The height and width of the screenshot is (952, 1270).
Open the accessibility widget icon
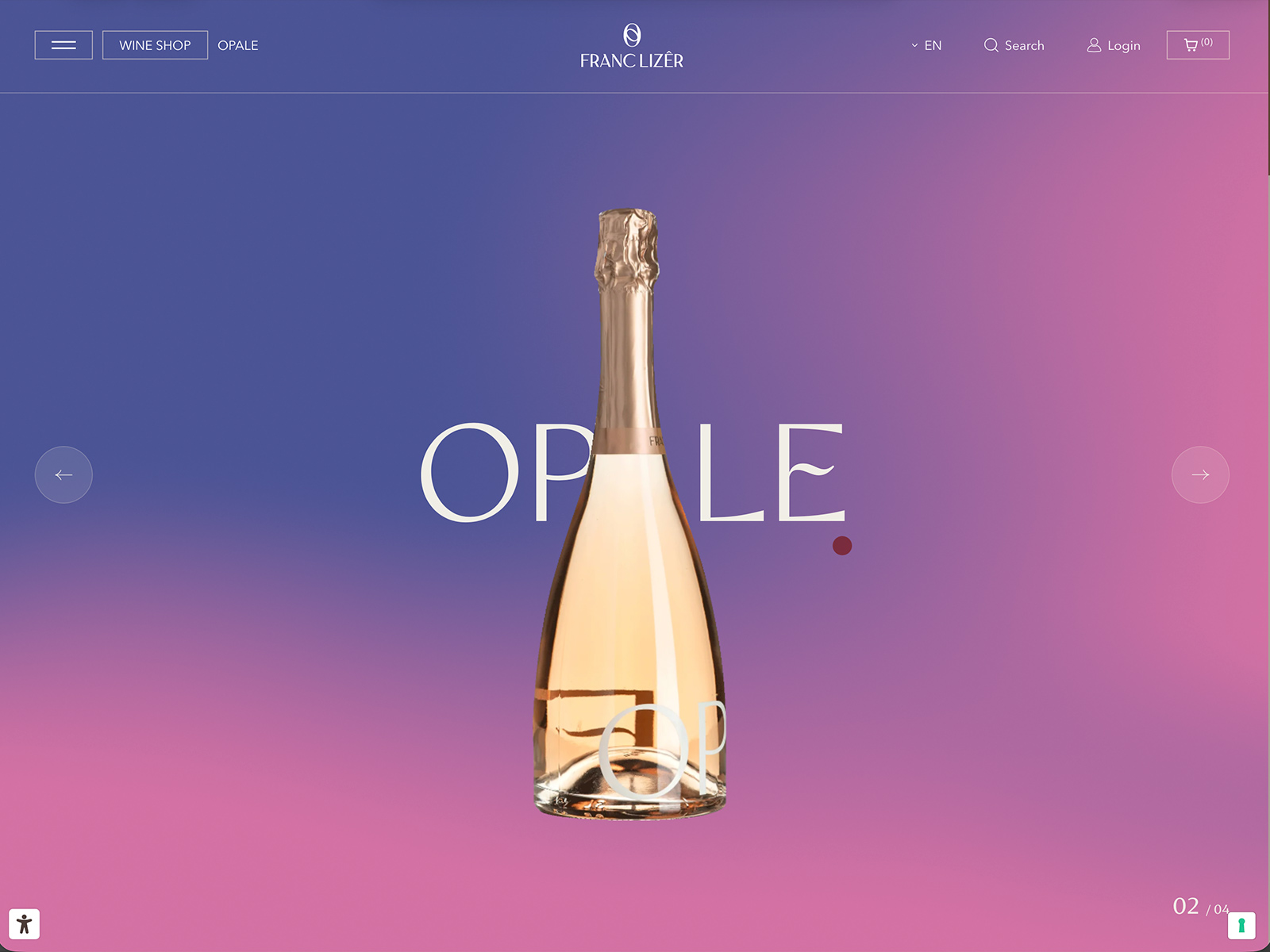click(25, 923)
